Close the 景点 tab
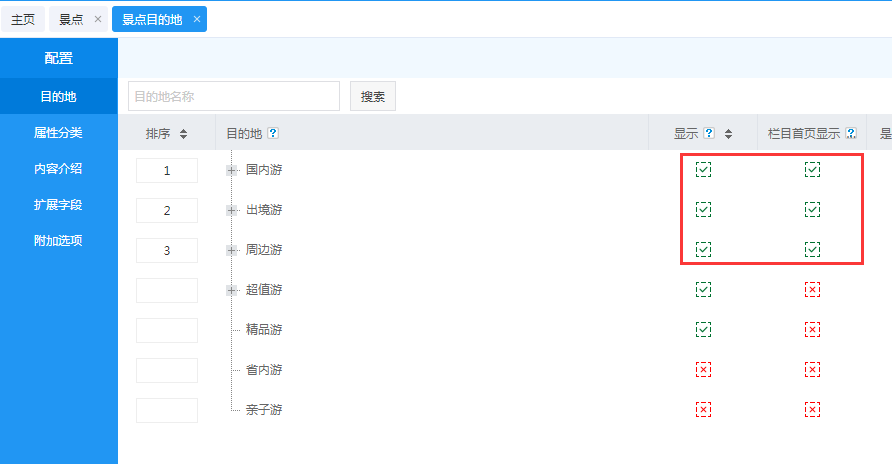 click(97, 19)
